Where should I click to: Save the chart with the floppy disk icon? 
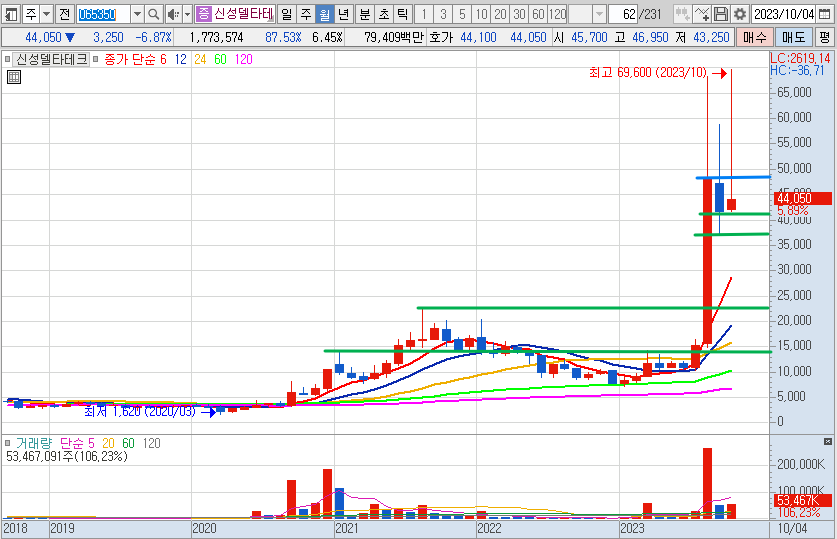point(721,14)
